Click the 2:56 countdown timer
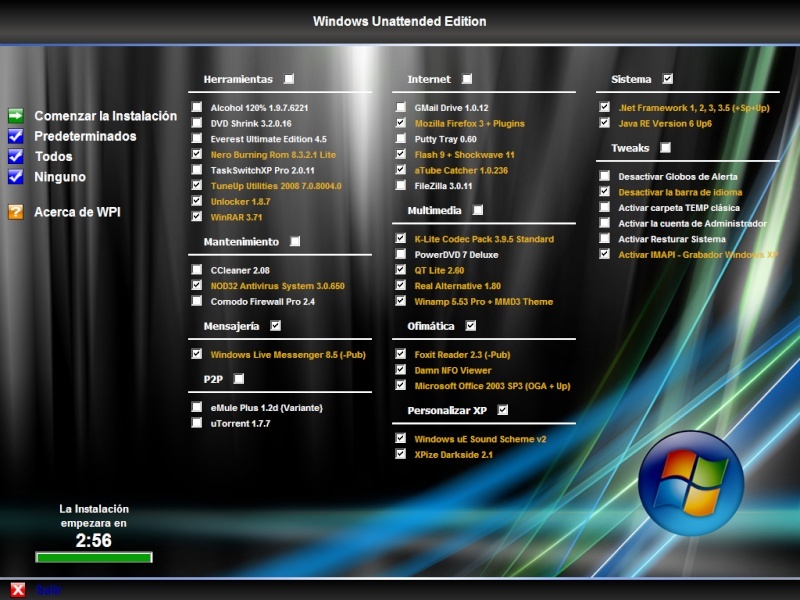 (x=93, y=540)
